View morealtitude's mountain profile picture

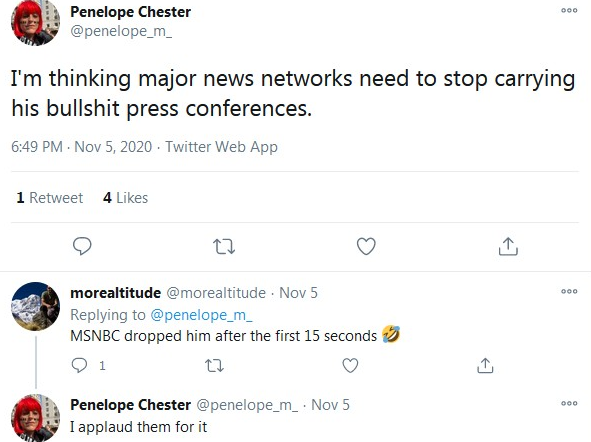pyautogui.click(x=35, y=306)
